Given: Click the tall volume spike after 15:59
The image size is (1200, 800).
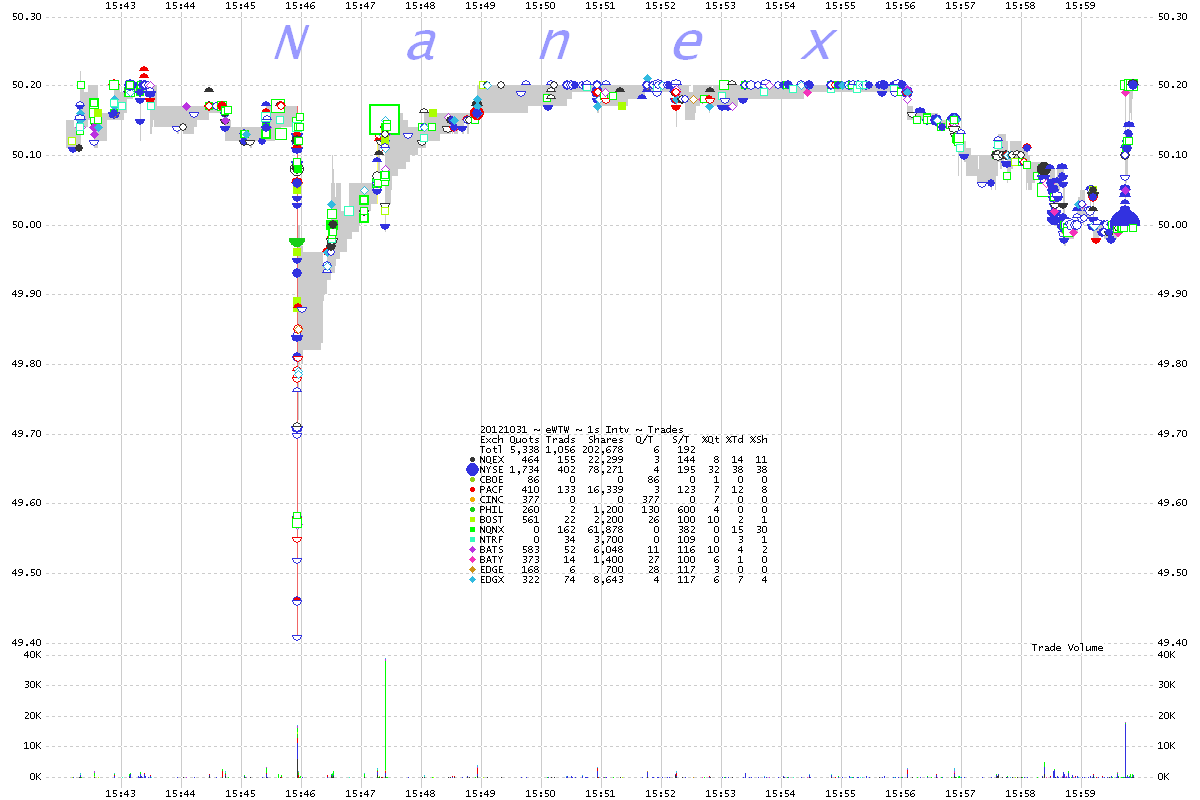Looking at the screenshot, I should pyautogui.click(x=1125, y=749).
